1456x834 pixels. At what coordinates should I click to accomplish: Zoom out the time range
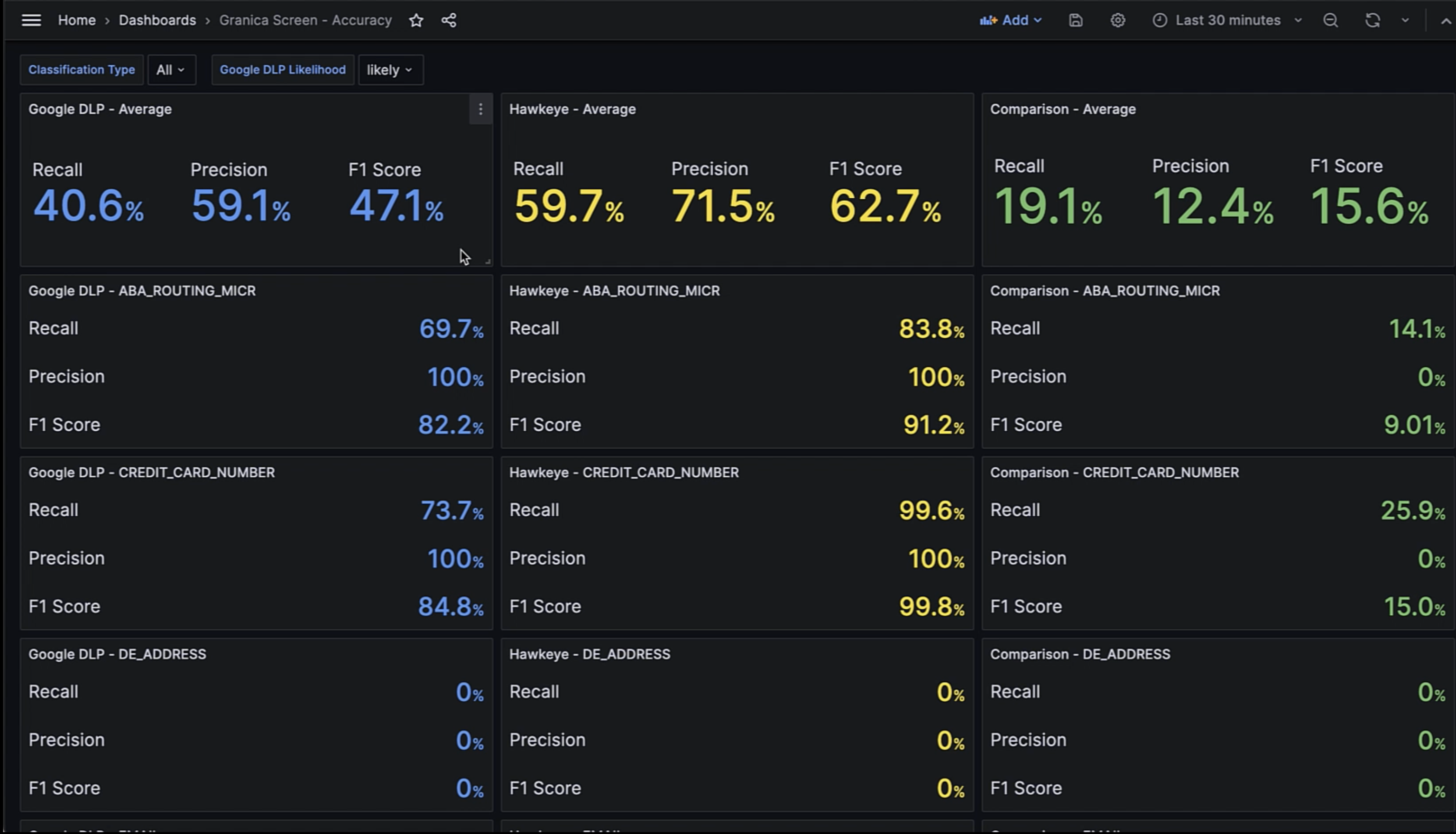(x=1331, y=20)
